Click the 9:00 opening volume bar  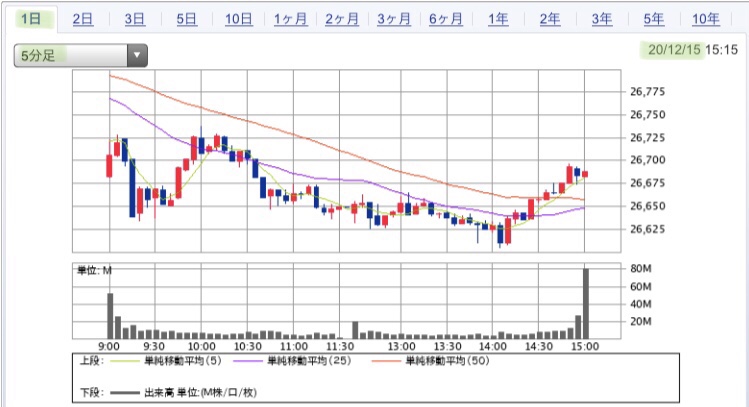110,316
